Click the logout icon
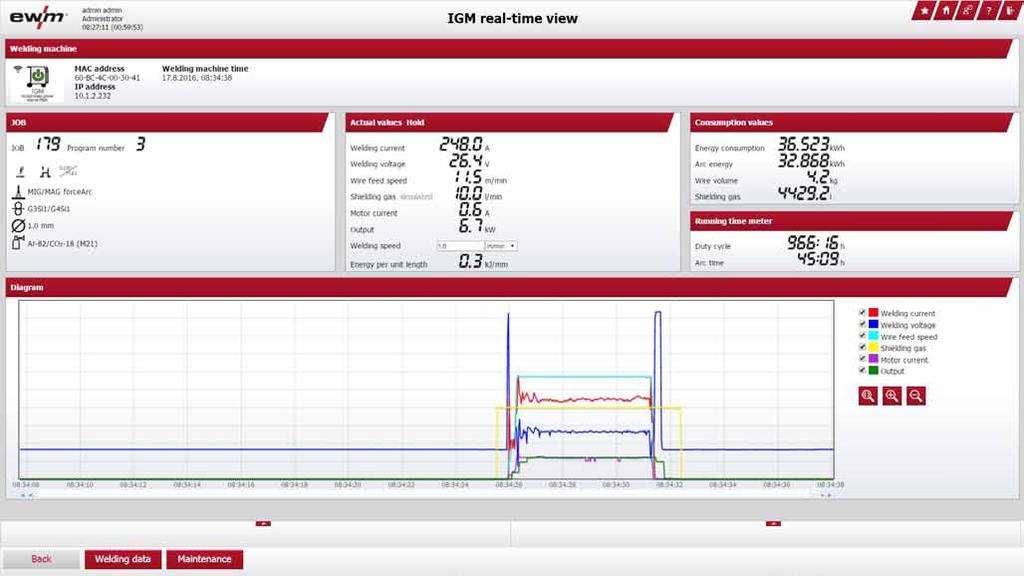This screenshot has width=1024, height=576. click(x=1010, y=10)
